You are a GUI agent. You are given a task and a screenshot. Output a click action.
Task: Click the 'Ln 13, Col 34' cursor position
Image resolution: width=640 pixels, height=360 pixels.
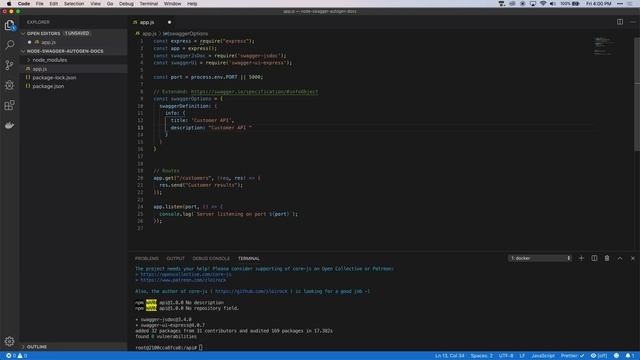coord(449,356)
